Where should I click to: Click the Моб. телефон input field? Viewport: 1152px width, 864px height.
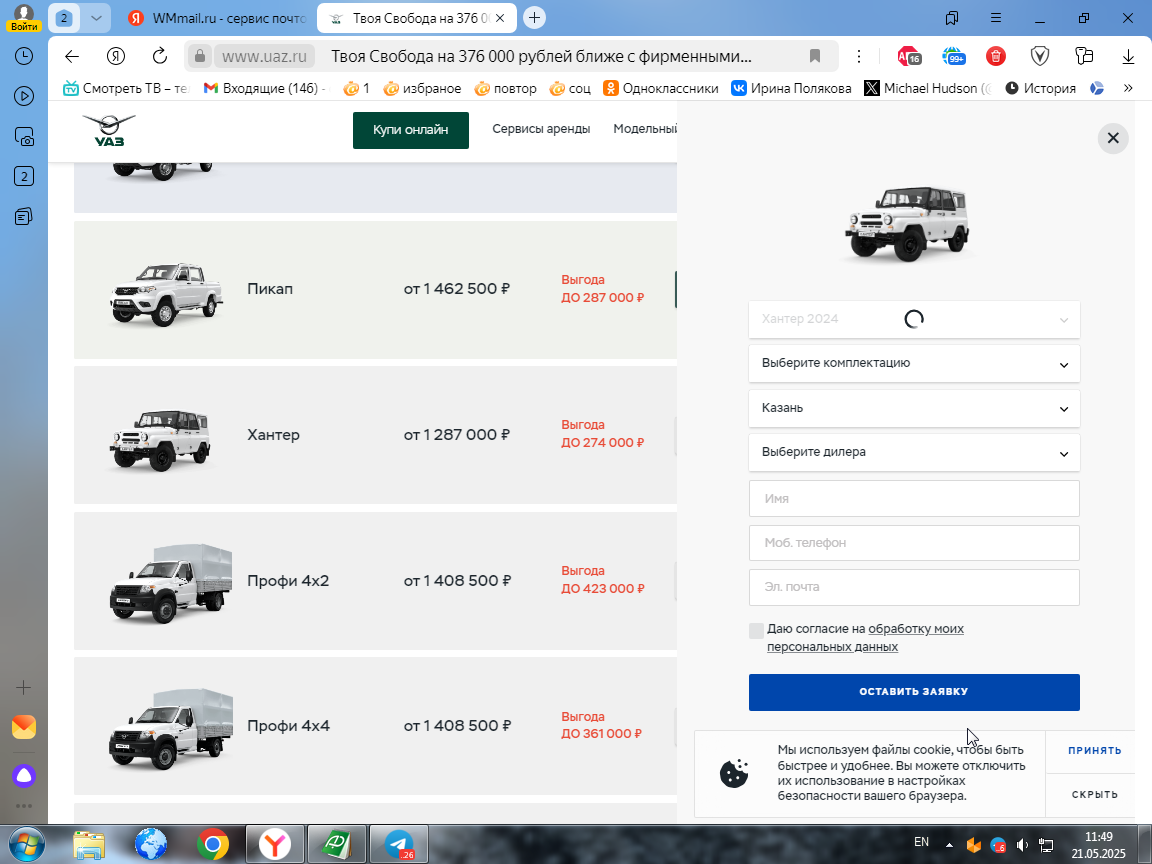(914, 543)
